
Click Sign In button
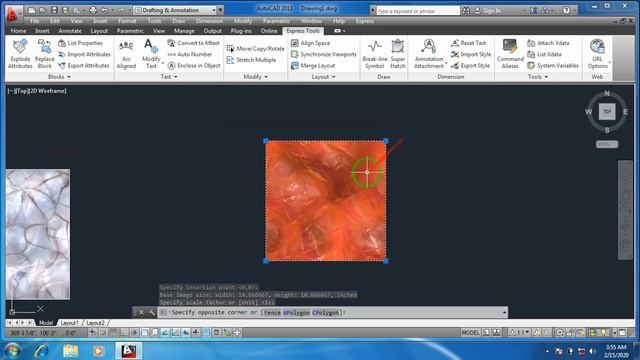pos(488,11)
